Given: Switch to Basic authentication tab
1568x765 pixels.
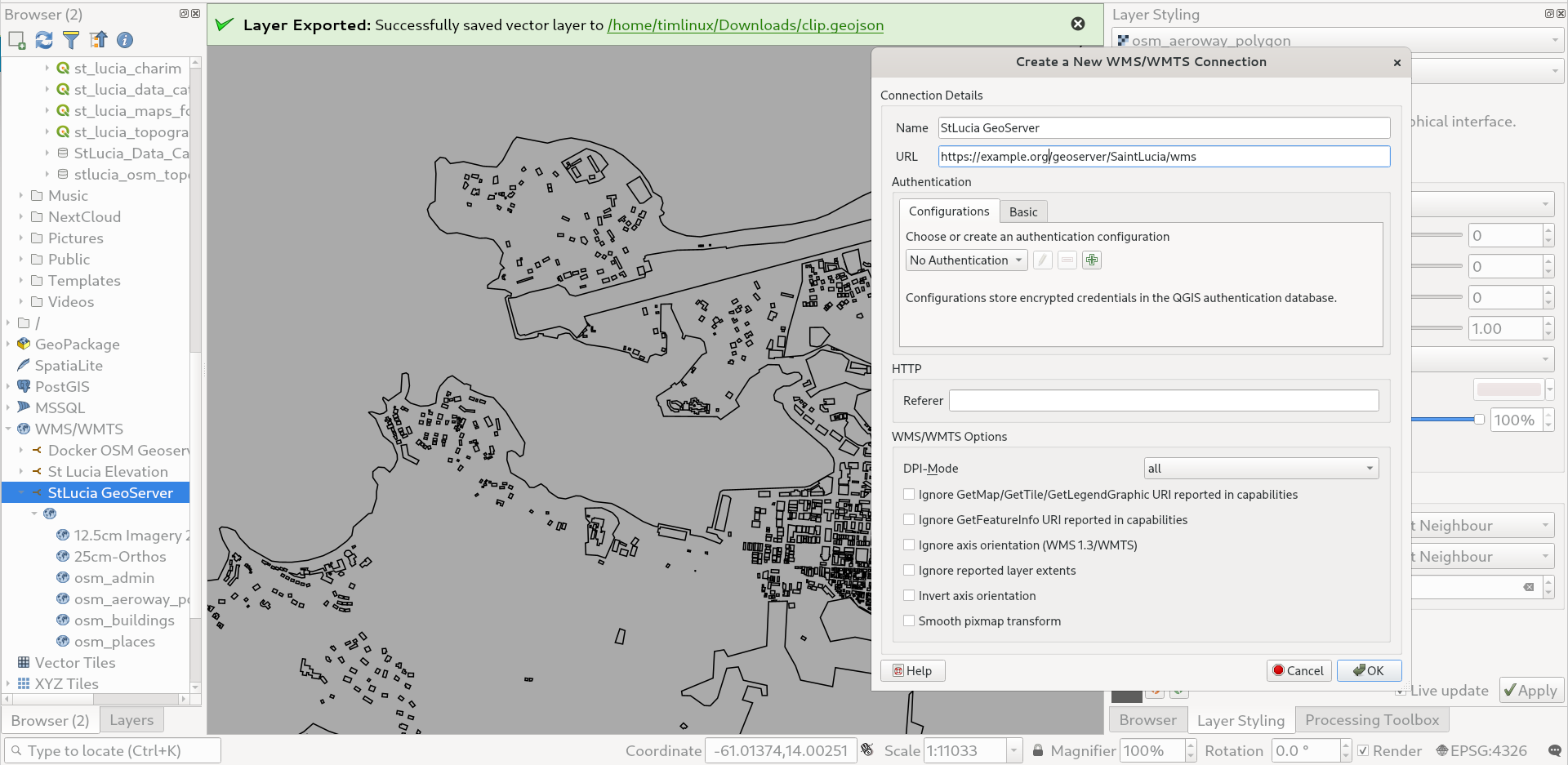Looking at the screenshot, I should 1023,211.
